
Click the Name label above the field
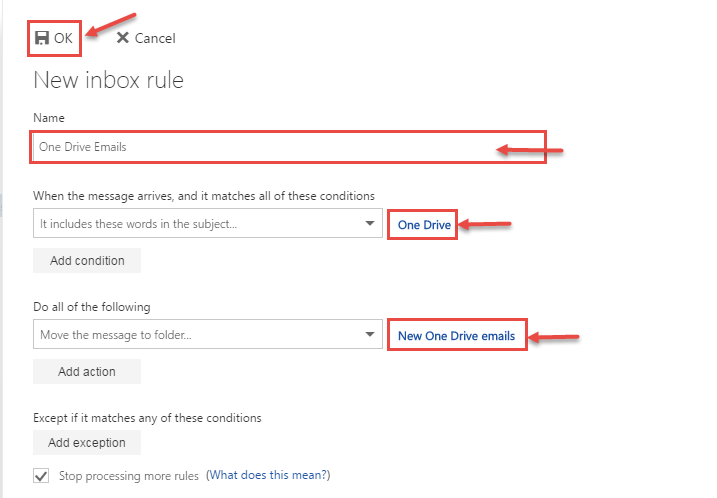[x=49, y=118]
